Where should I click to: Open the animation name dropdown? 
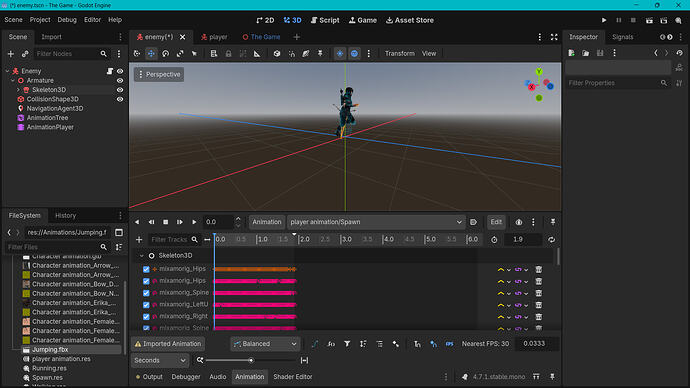click(375, 222)
